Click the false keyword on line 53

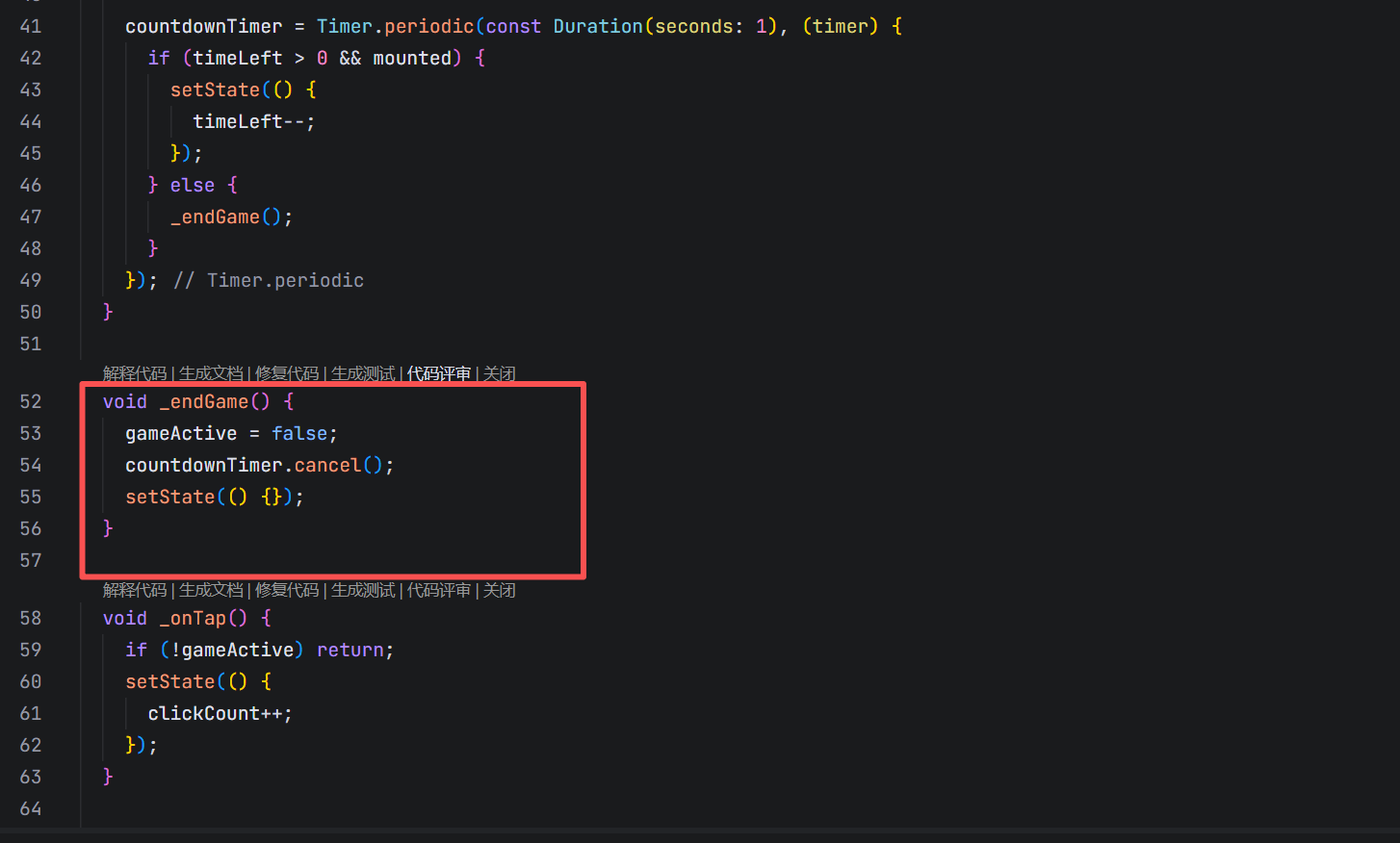point(299,433)
